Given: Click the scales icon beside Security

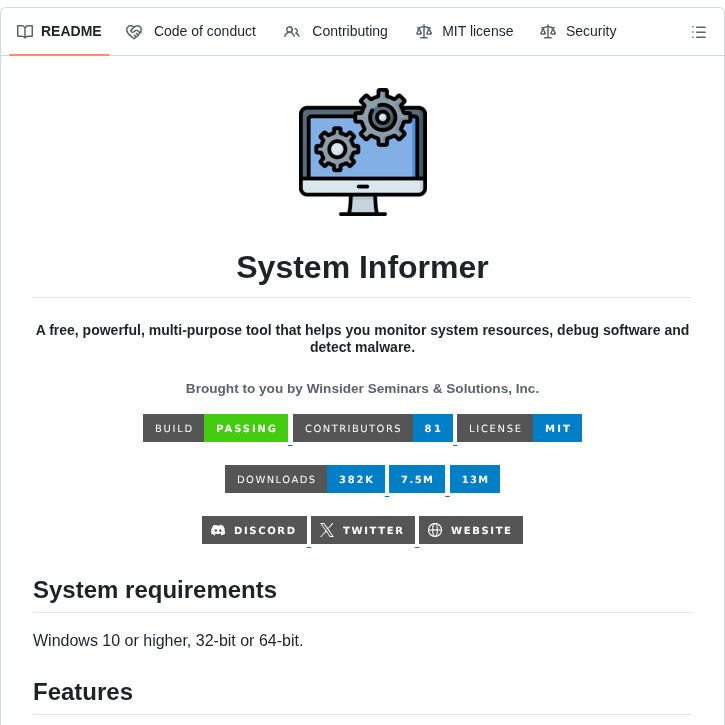Looking at the screenshot, I should tap(548, 32).
